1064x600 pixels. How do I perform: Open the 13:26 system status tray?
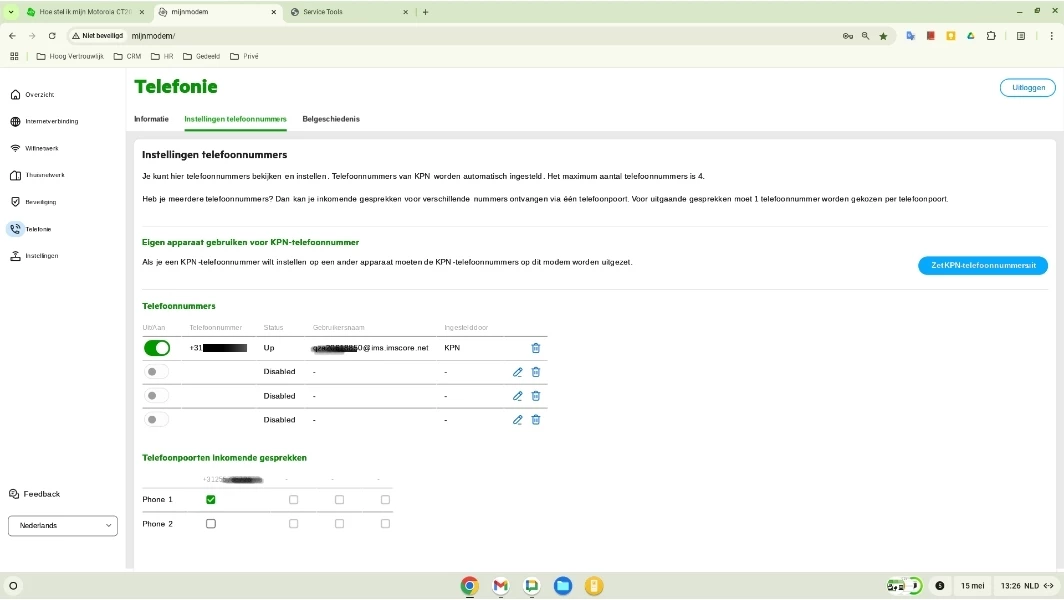[1027, 586]
